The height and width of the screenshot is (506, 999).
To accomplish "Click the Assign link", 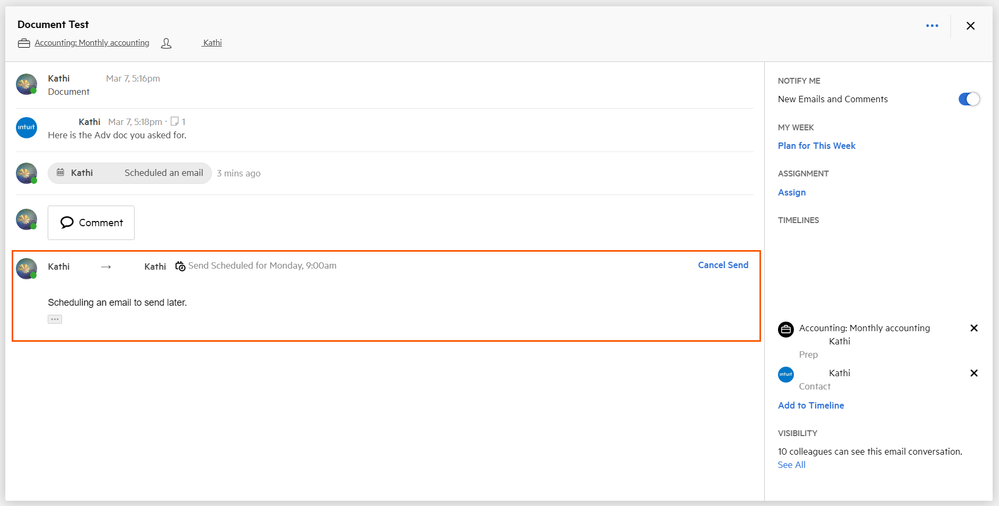I will pos(791,193).
